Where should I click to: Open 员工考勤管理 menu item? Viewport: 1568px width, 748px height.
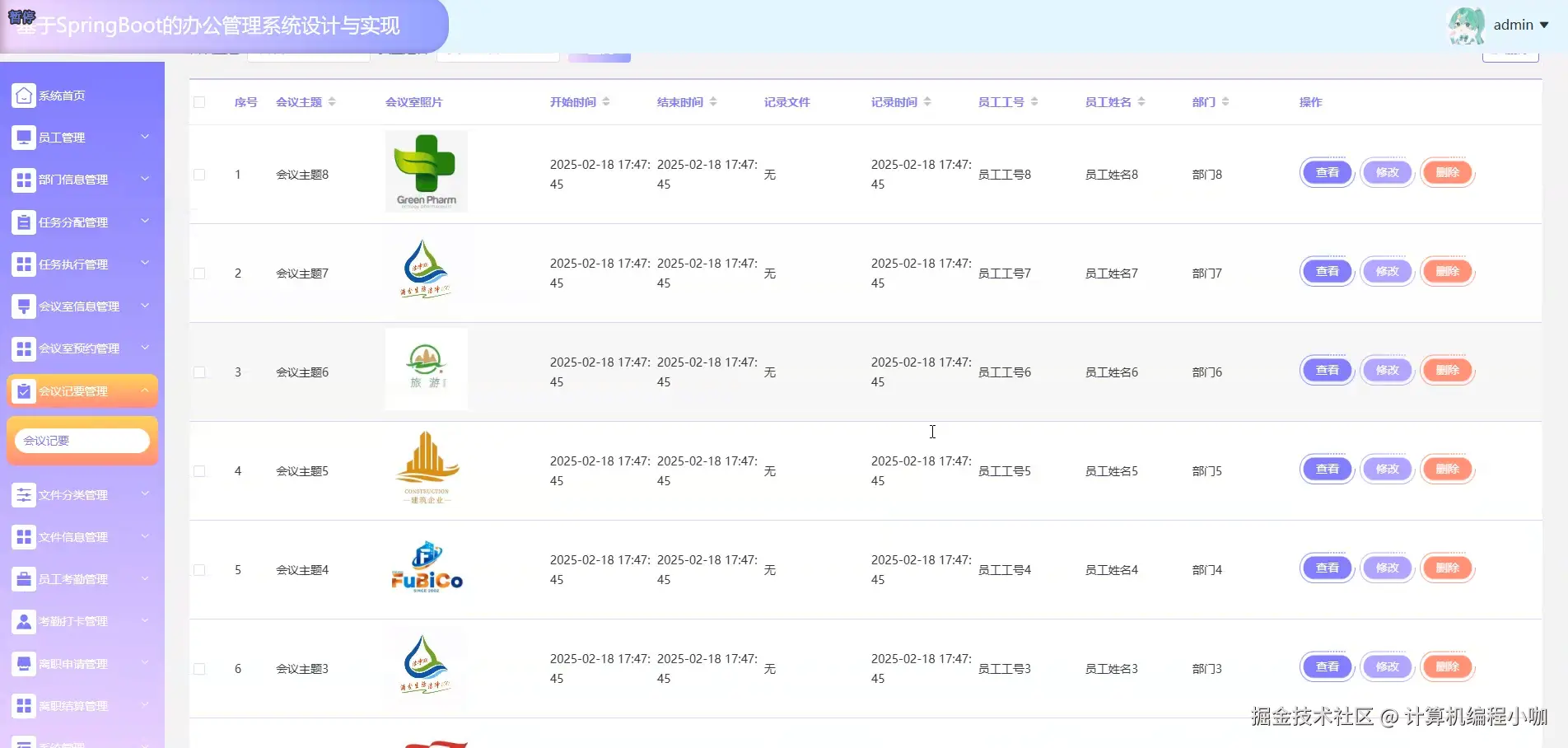(x=82, y=579)
